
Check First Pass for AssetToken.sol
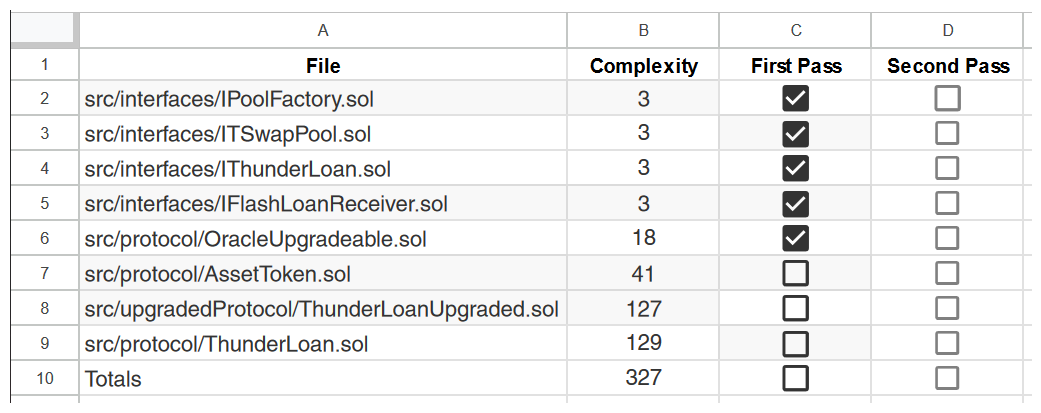[796, 273]
